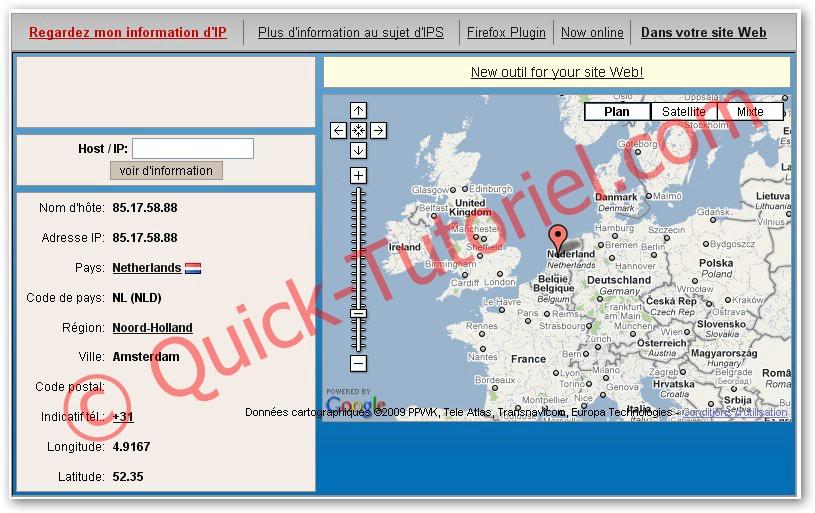The width and height of the screenshot is (815, 513).
Task: Click the Code postal label
Action: click(x=70, y=387)
